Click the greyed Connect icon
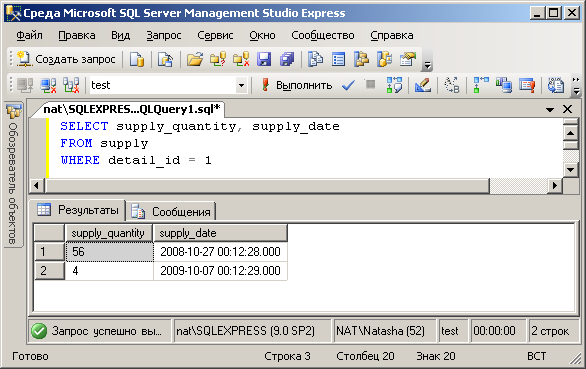 (x=25, y=85)
